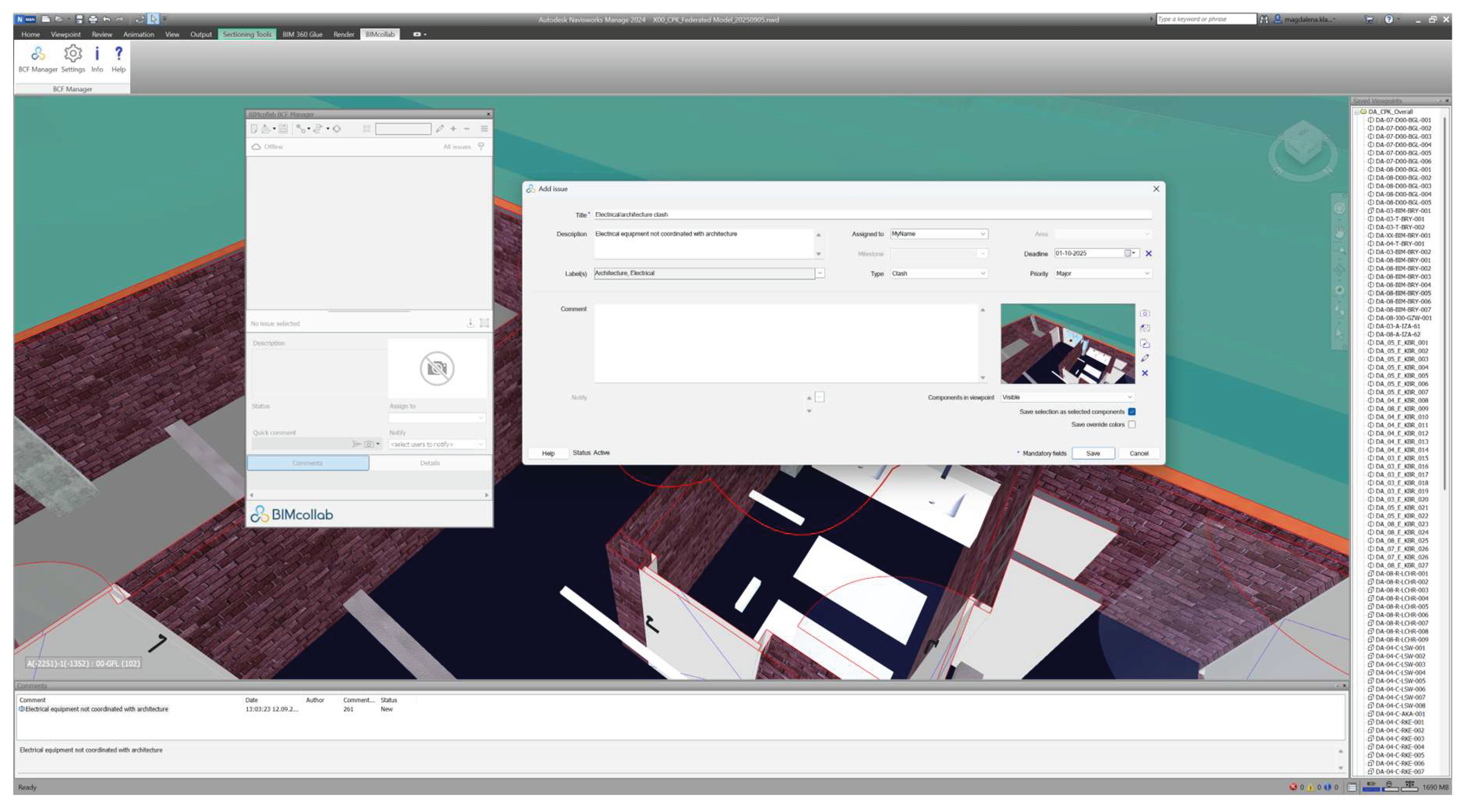This screenshot has width=1464, height=812.
Task: Switch to the BIM 360 Glue tab
Action: (x=302, y=34)
